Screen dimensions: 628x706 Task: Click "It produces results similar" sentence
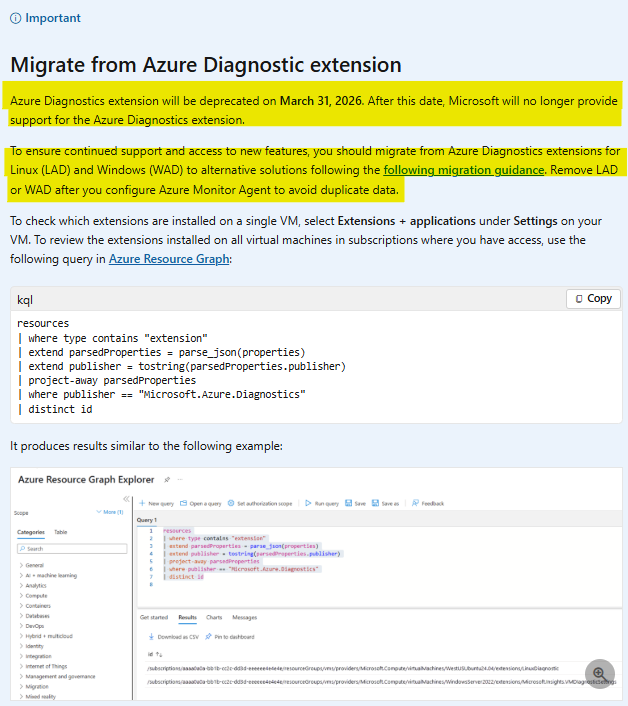146,446
